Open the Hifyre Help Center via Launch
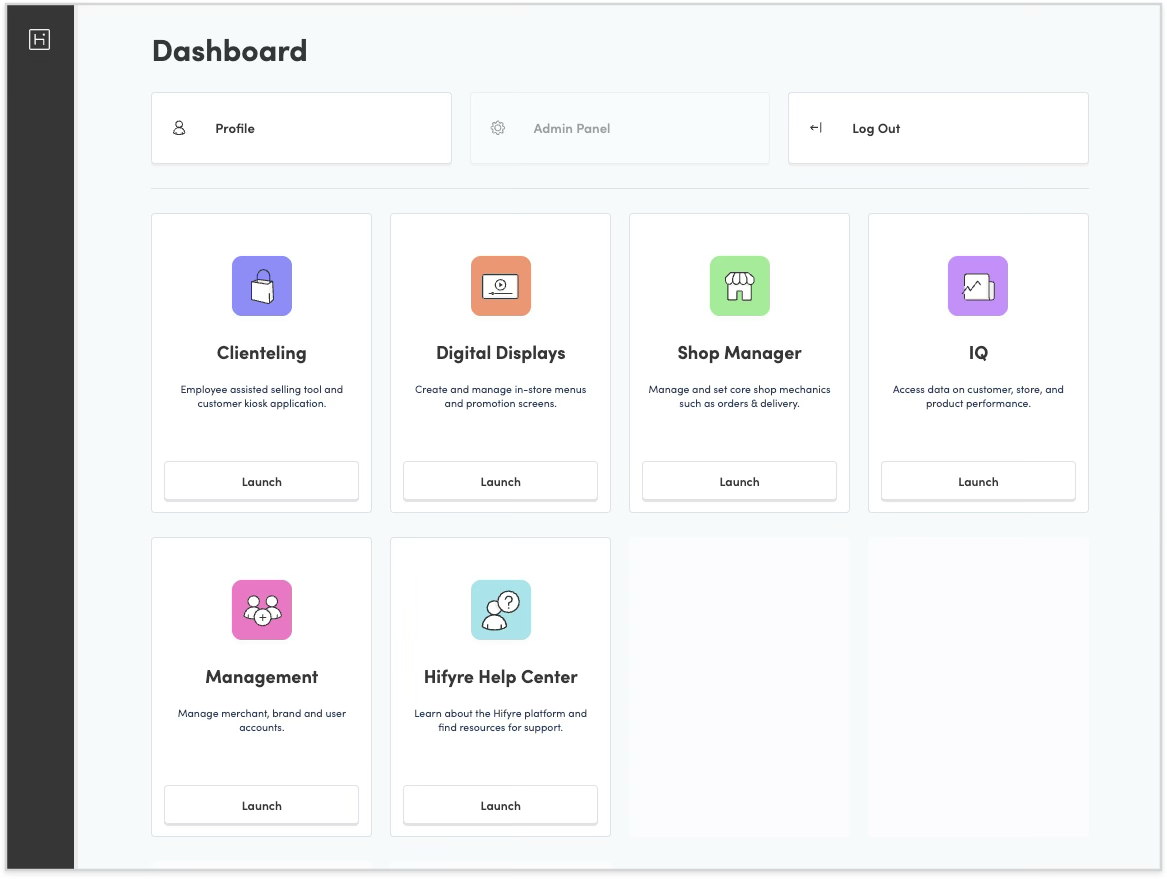The height and width of the screenshot is (879, 1167). [x=500, y=805]
